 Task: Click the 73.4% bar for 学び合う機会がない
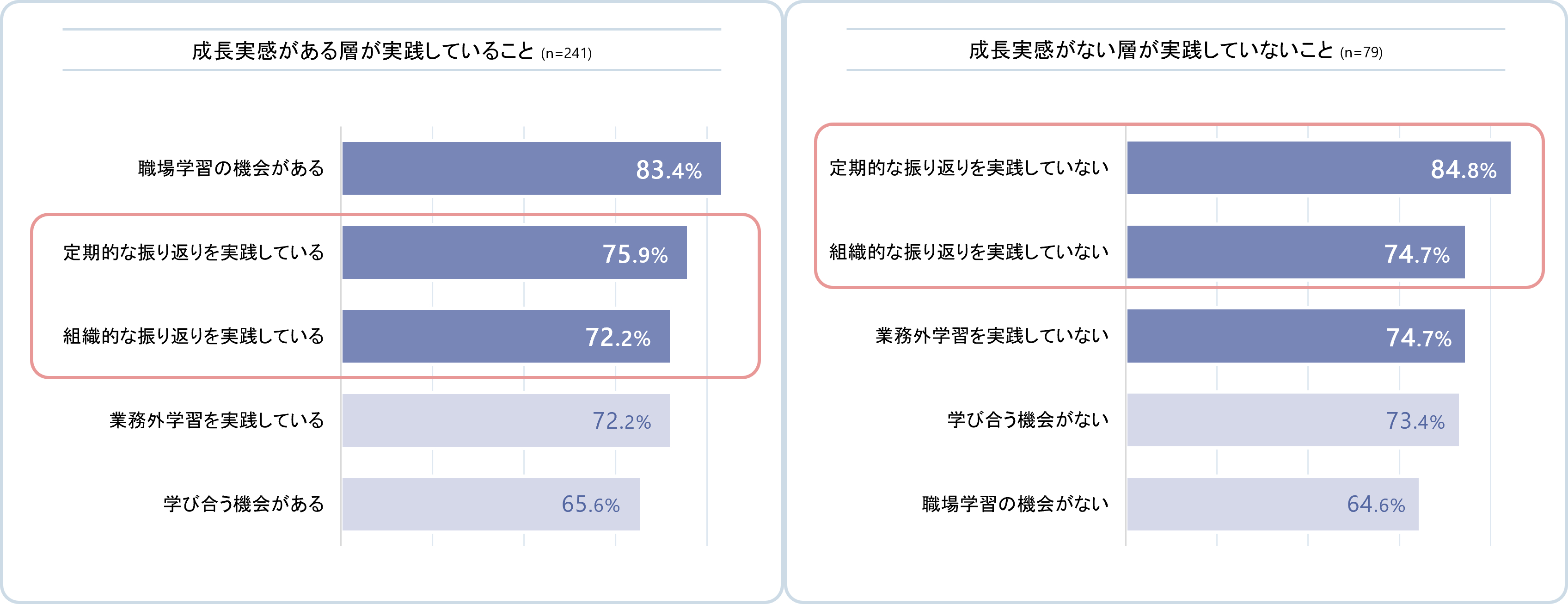[x=1292, y=420]
